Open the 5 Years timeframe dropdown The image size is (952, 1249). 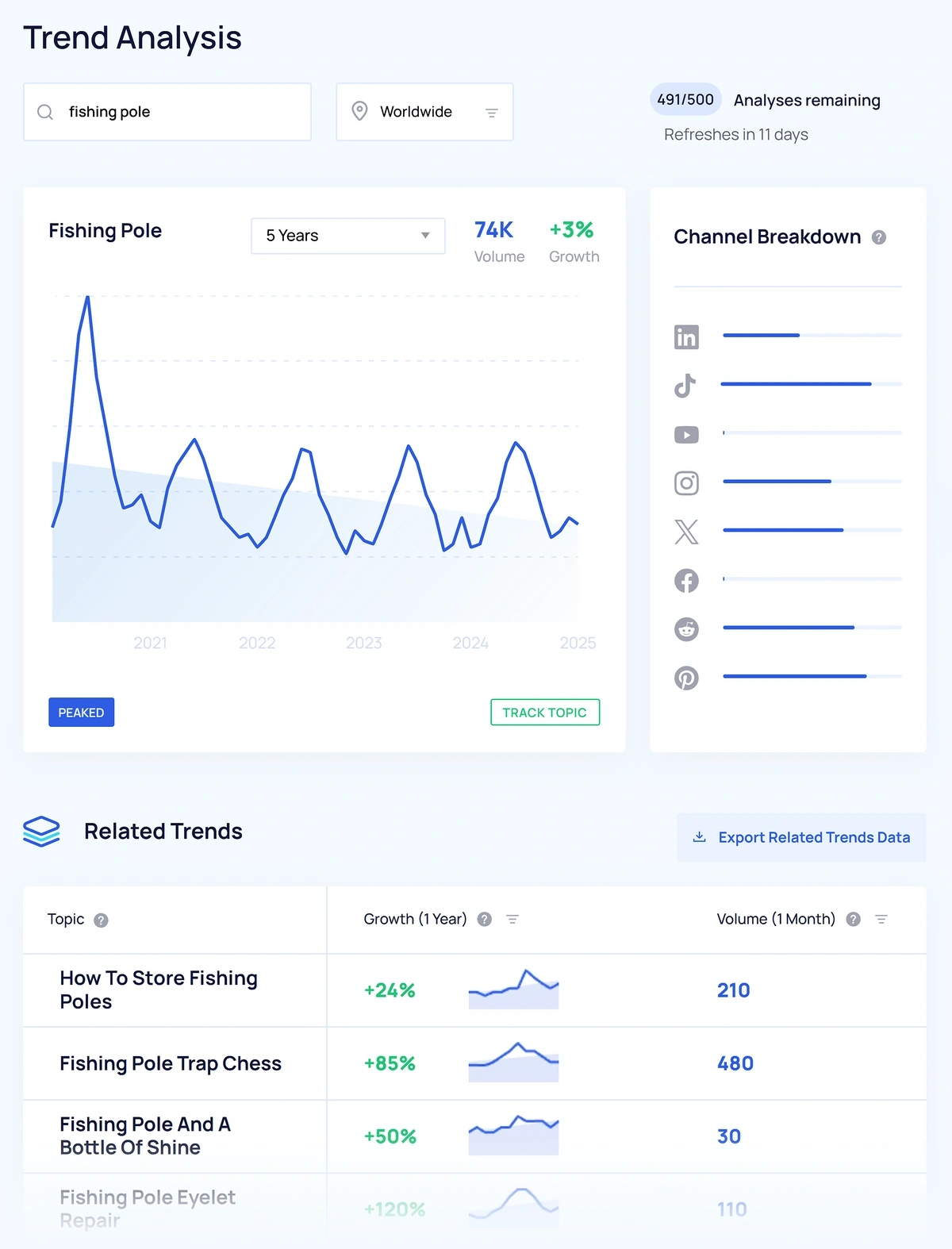(x=347, y=236)
